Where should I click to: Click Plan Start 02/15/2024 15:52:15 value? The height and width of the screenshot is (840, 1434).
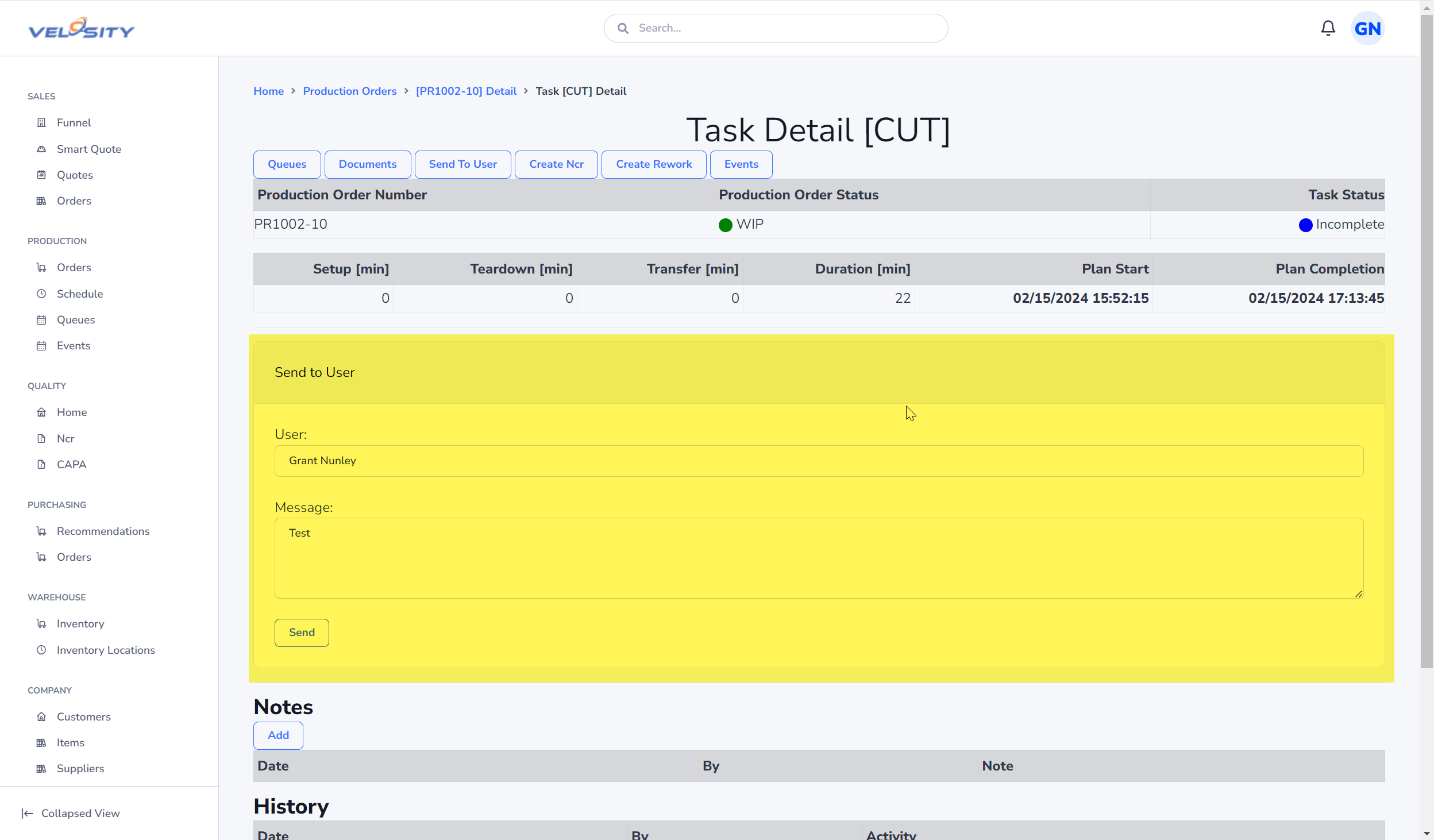click(x=1080, y=298)
